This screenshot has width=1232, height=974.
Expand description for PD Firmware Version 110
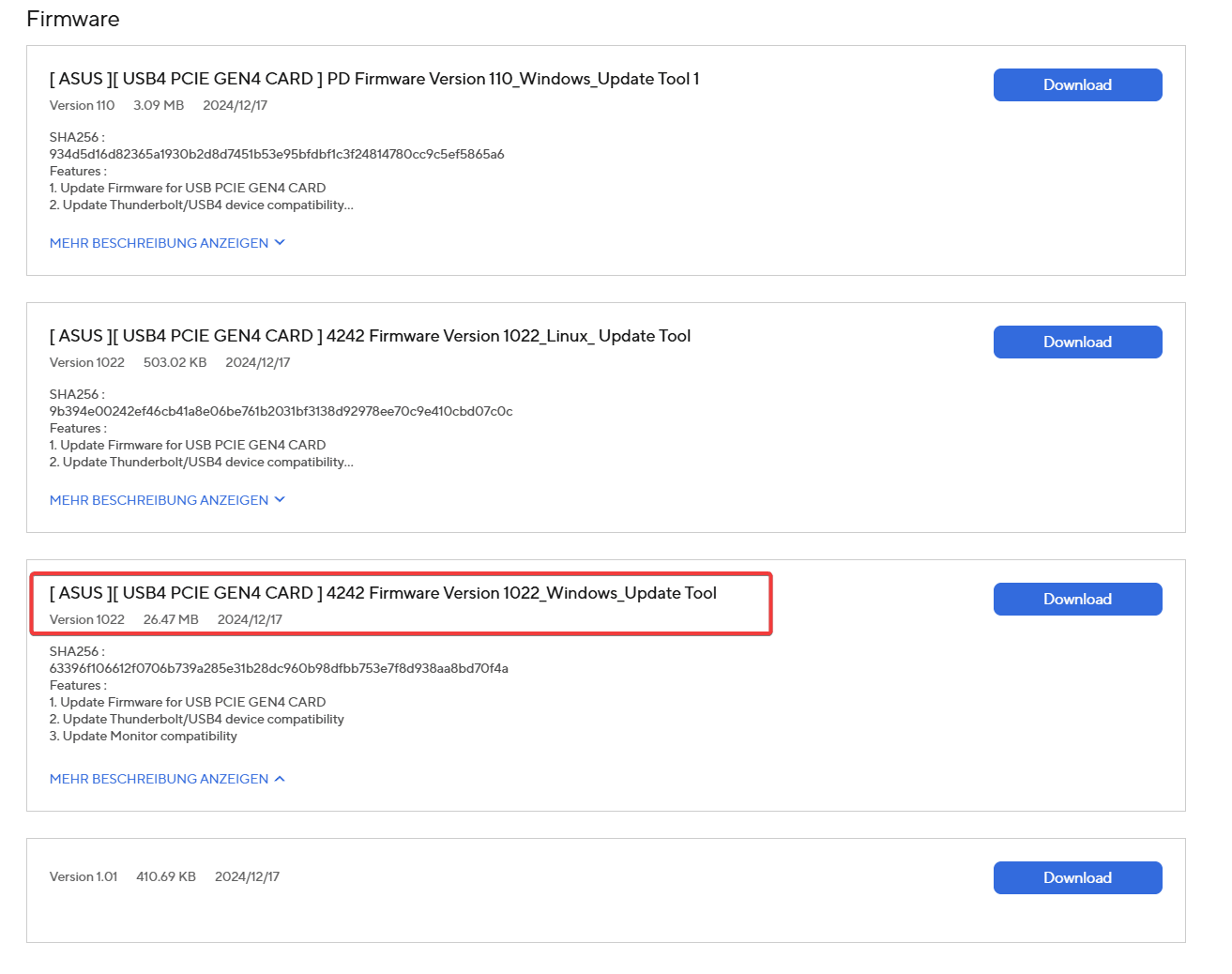[x=167, y=243]
